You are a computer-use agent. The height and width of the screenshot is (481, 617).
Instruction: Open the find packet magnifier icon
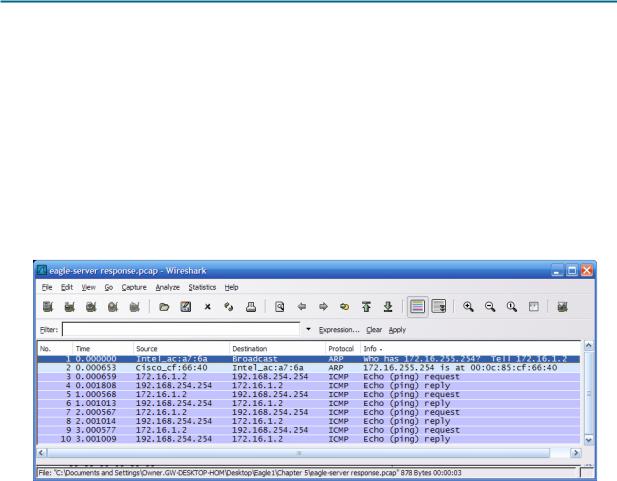[280, 307]
